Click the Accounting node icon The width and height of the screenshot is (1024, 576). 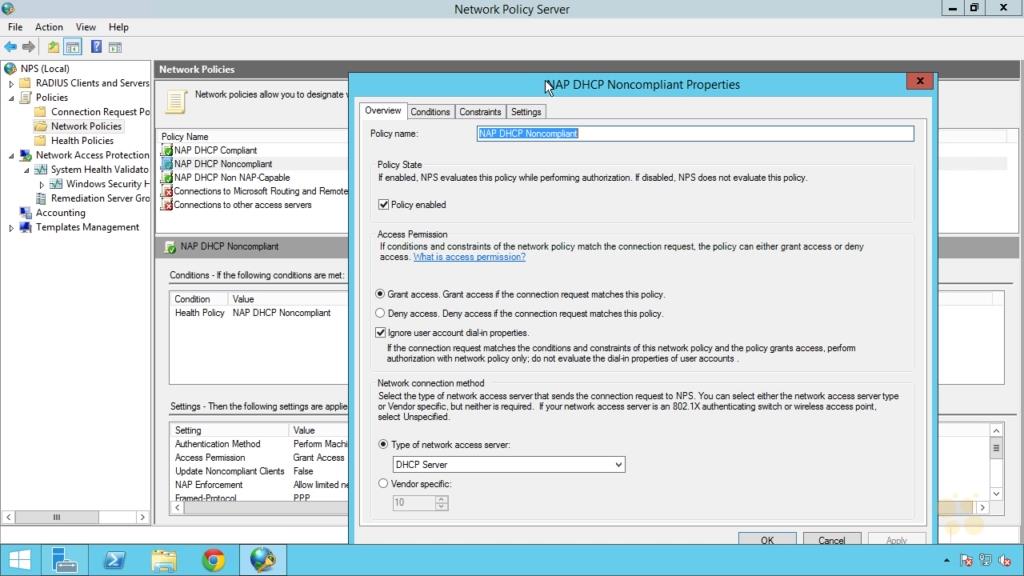pos(25,212)
